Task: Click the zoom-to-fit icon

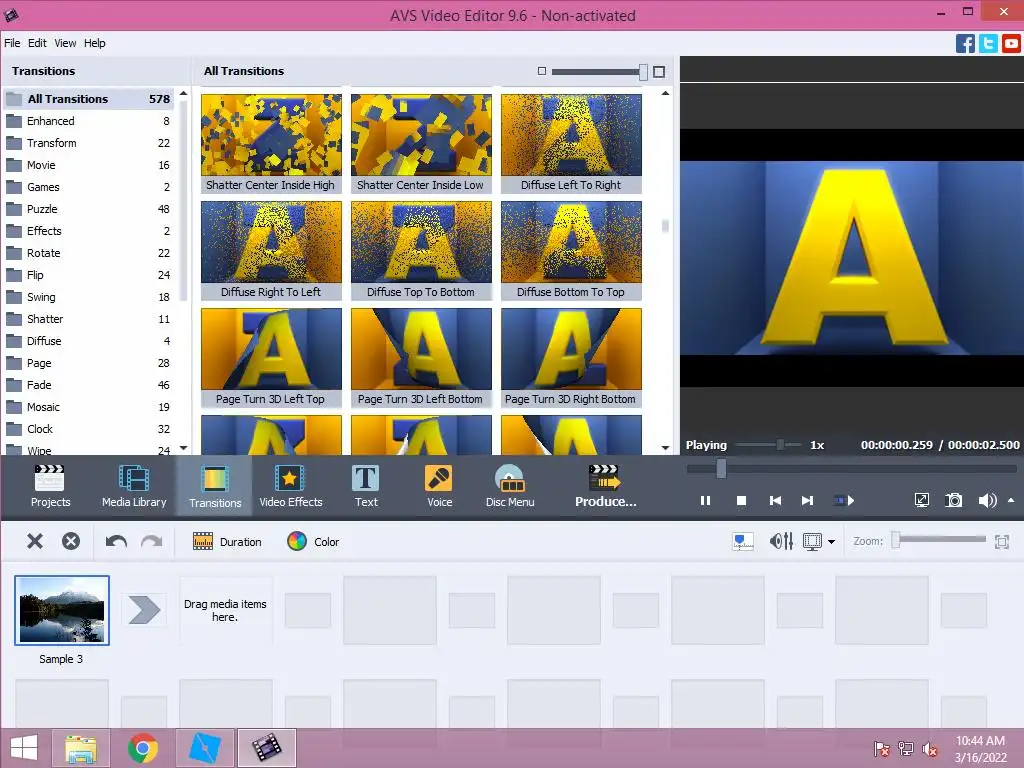Action: tap(1002, 541)
